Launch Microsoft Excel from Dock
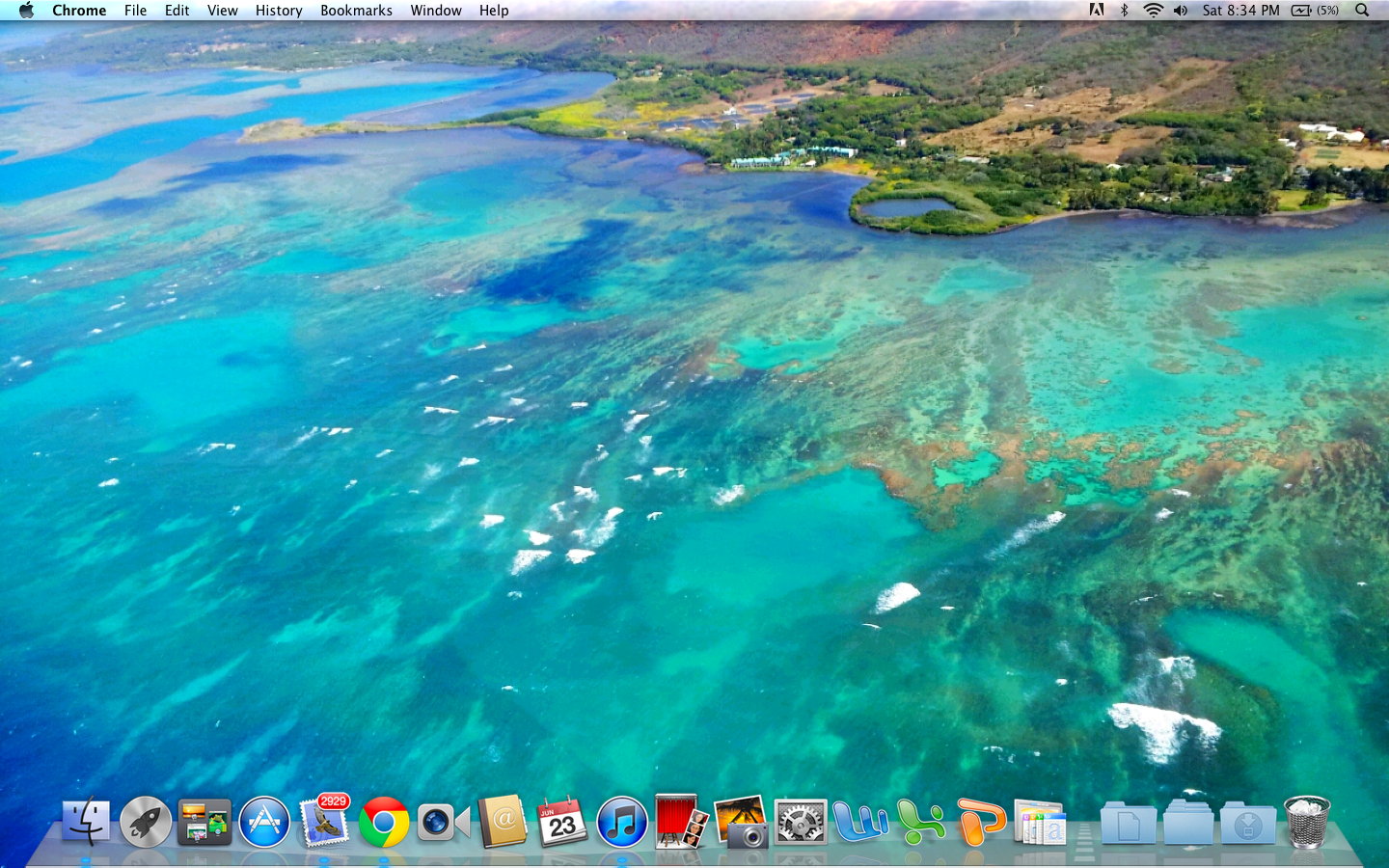The width and height of the screenshot is (1389, 868). pos(920,822)
